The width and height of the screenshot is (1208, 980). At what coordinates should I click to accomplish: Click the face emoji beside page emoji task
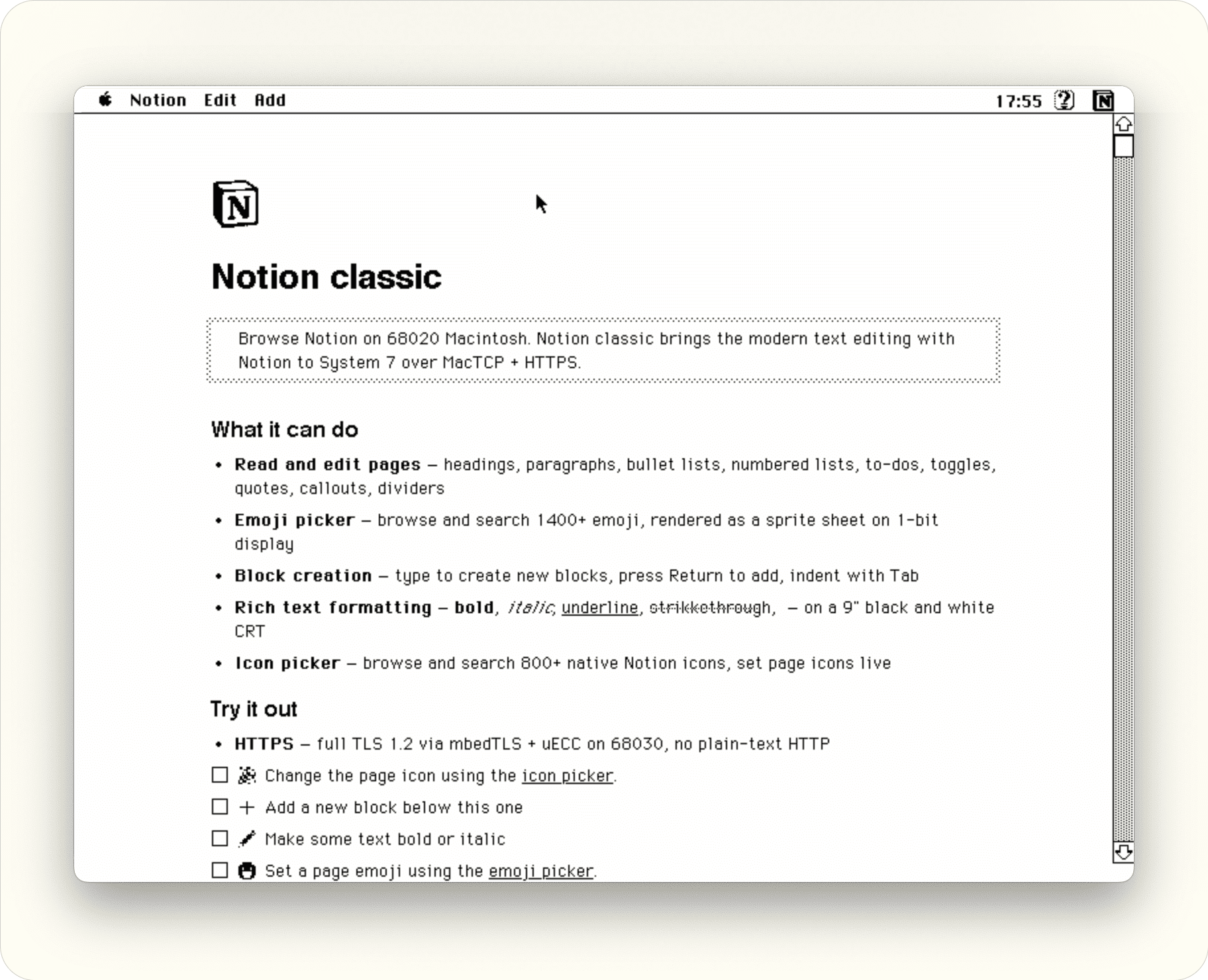247,871
